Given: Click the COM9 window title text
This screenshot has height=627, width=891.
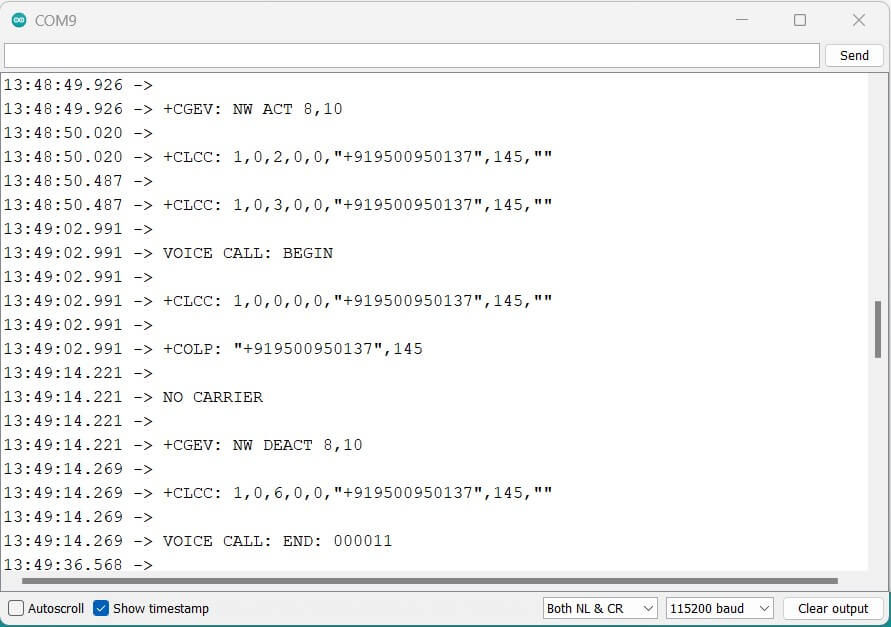Looking at the screenshot, I should click(x=56, y=20).
